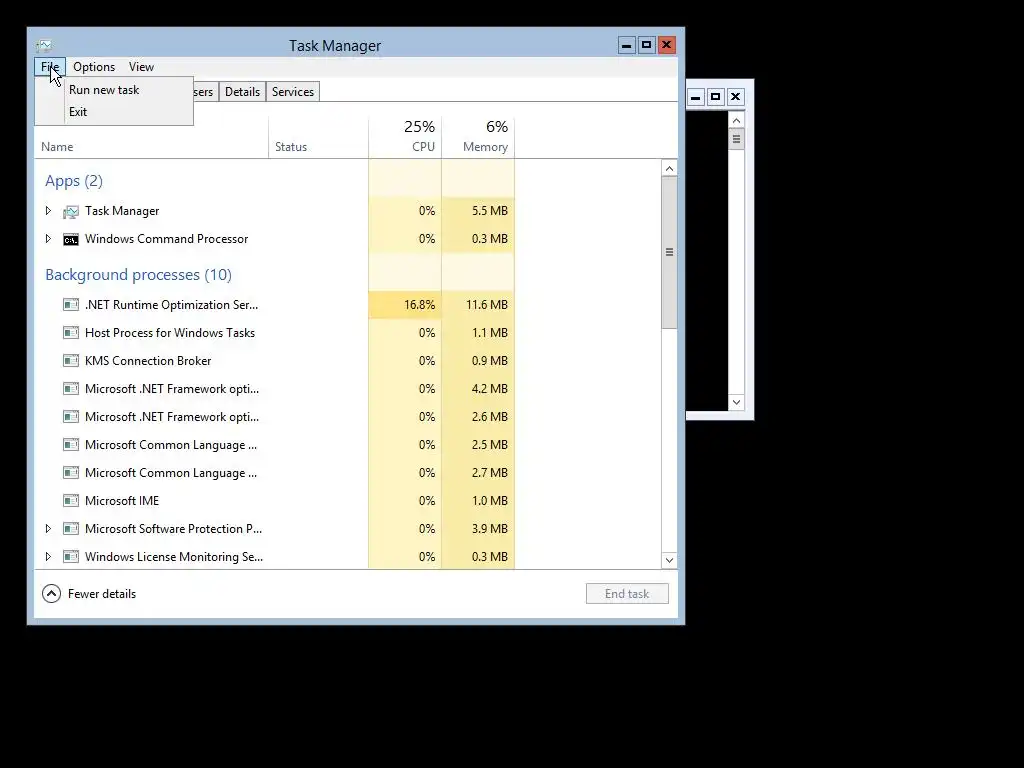
Task: Click the Host Process for Windows Tasks icon
Action: [71, 333]
